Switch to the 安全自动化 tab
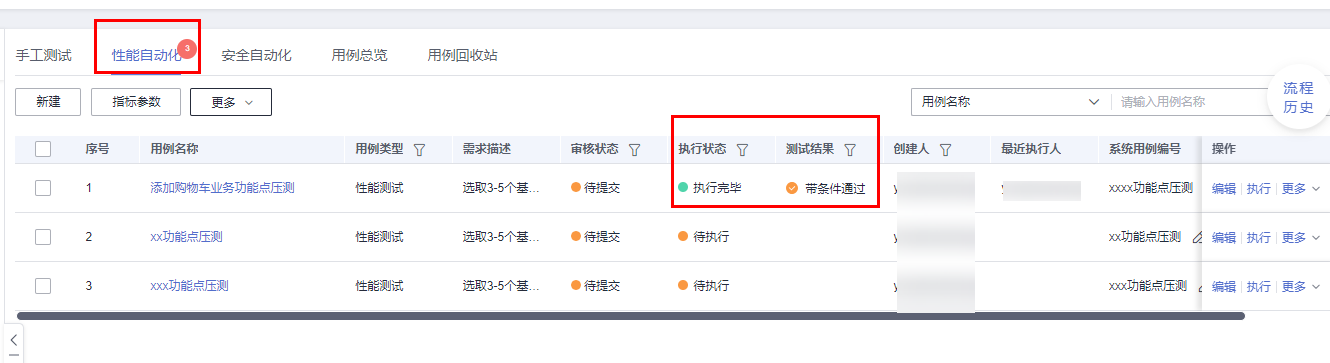Image resolution: width=1330 pixels, height=363 pixels. (256, 55)
